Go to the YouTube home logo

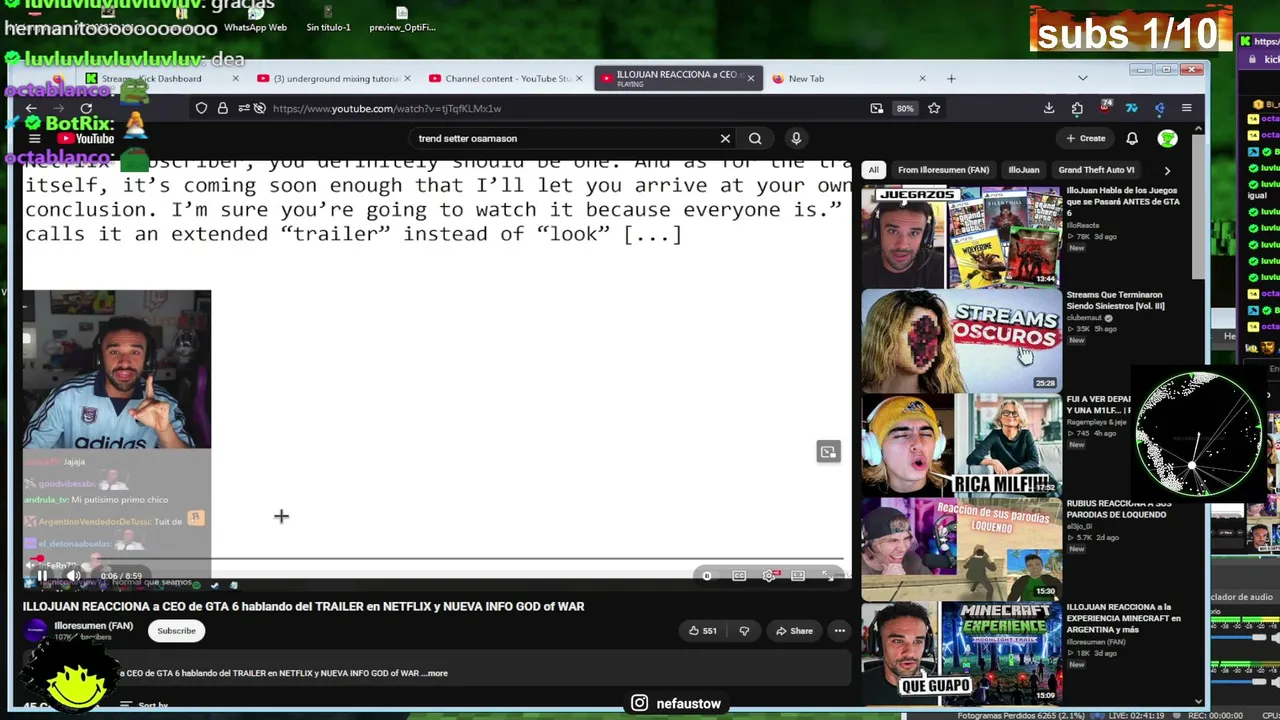(87, 139)
